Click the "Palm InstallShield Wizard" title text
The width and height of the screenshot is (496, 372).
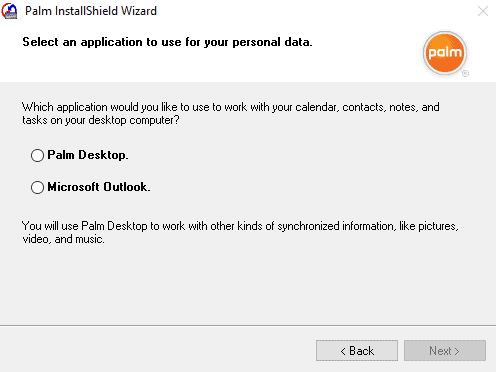tap(91, 11)
